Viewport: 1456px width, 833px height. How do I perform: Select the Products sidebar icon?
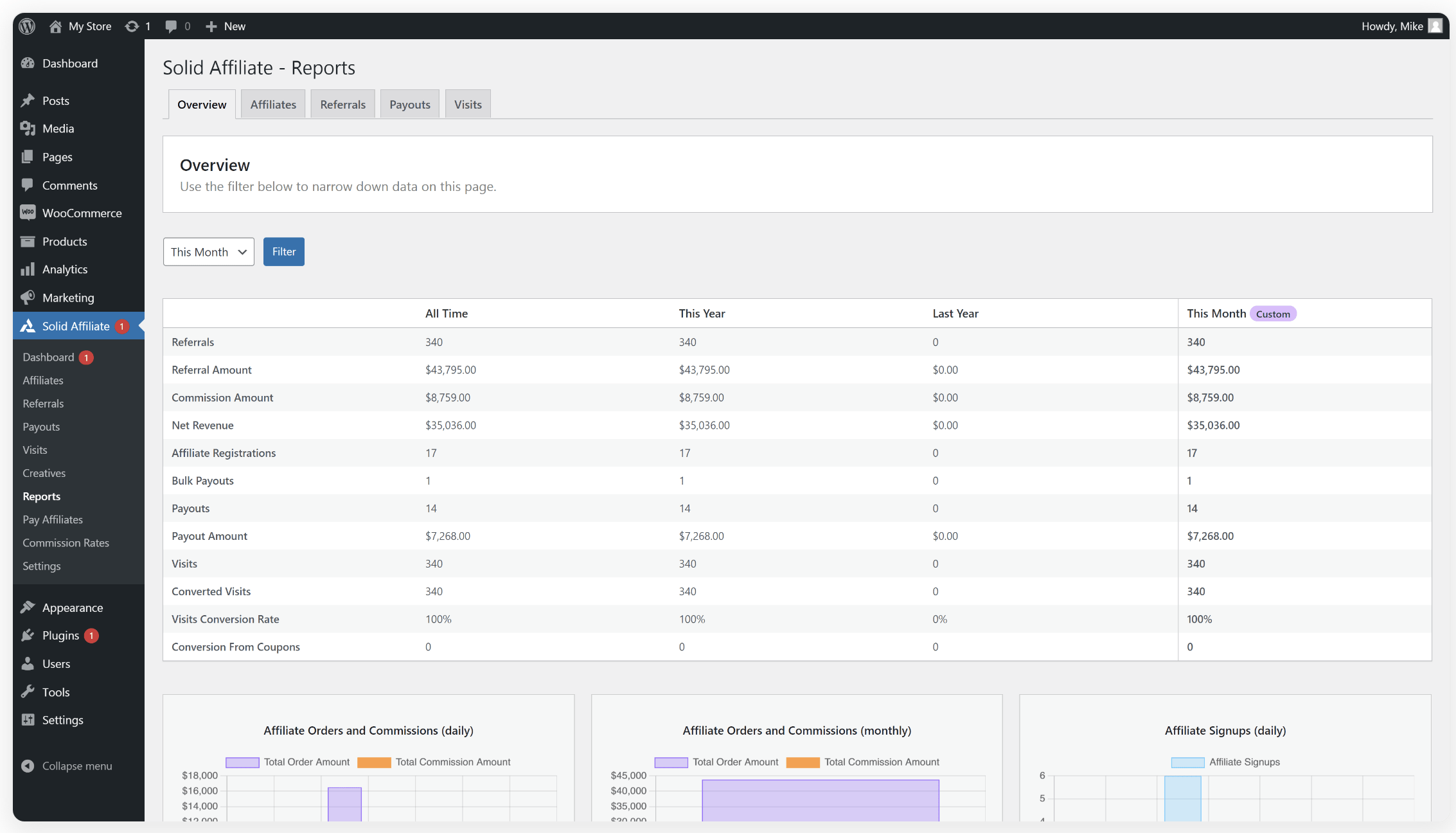click(x=28, y=241)
